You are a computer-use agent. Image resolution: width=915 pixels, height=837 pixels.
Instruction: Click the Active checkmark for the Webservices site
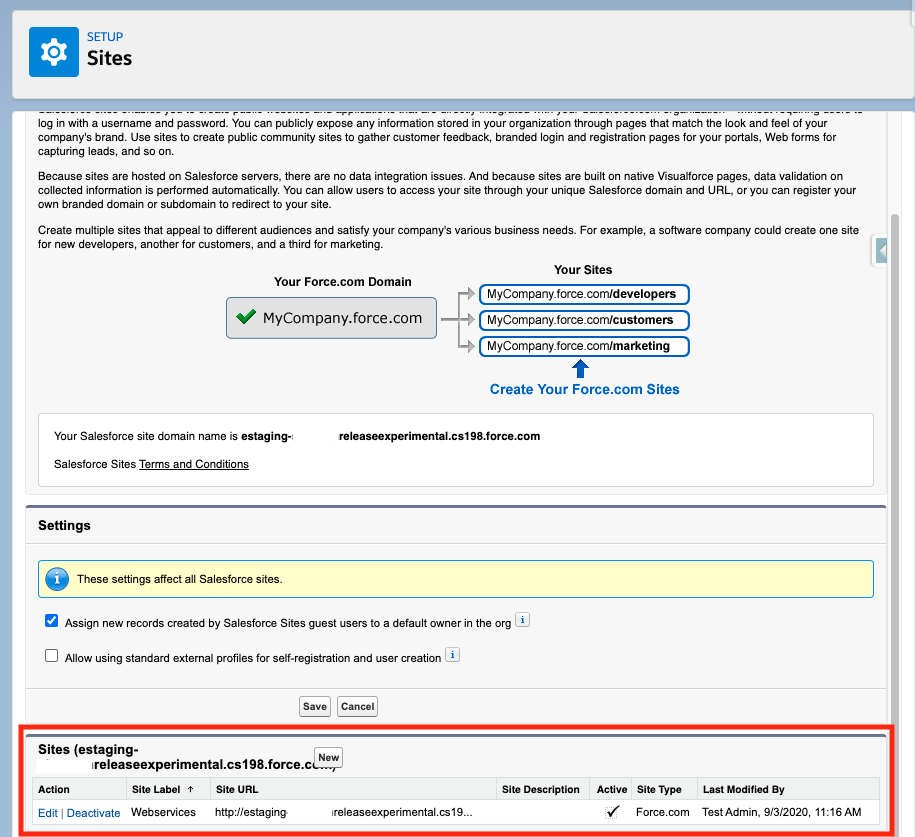614,812
